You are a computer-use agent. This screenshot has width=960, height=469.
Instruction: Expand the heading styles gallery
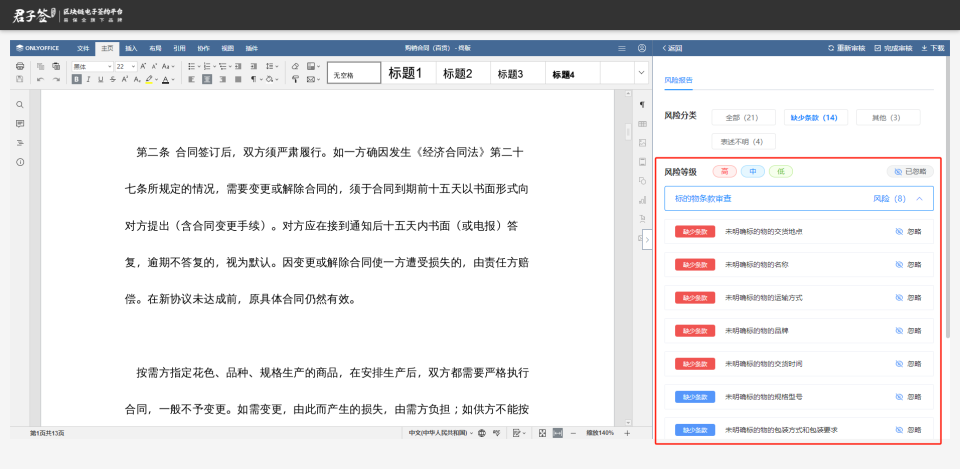pos(641,72)
